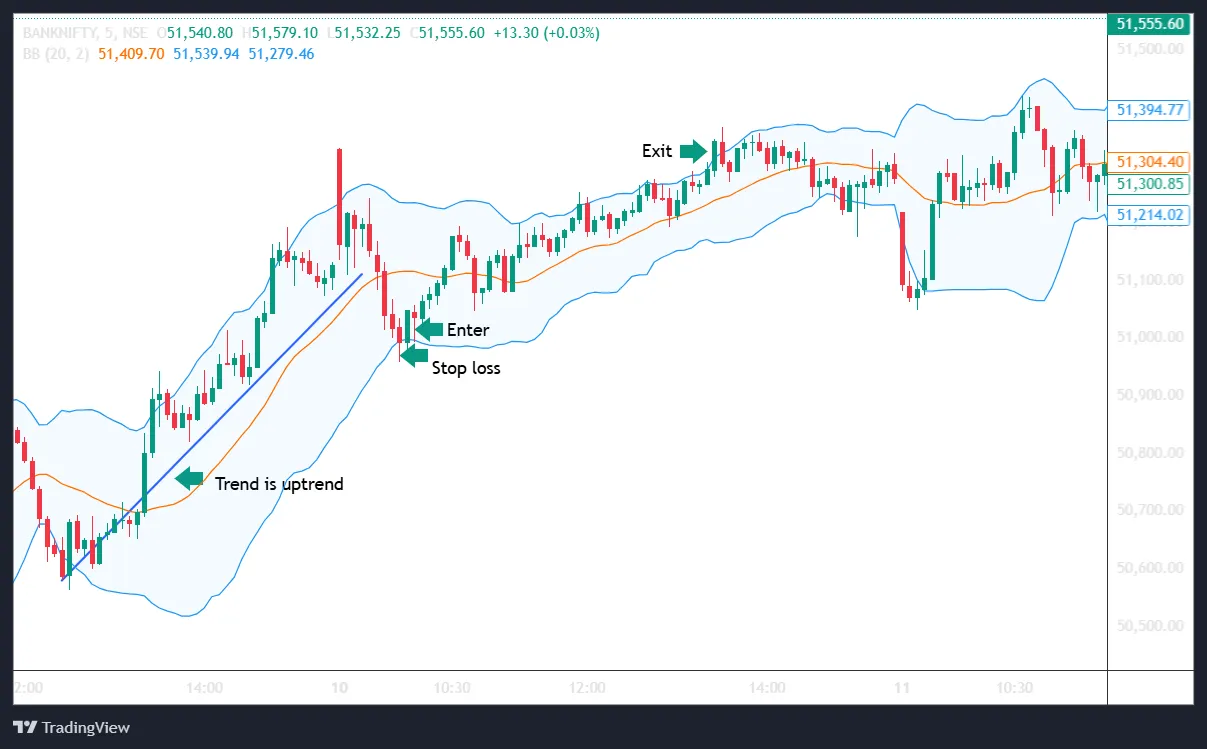Click the green price label 51,300.85
Screen dimensions: 1207x749
pos(1151,184)
